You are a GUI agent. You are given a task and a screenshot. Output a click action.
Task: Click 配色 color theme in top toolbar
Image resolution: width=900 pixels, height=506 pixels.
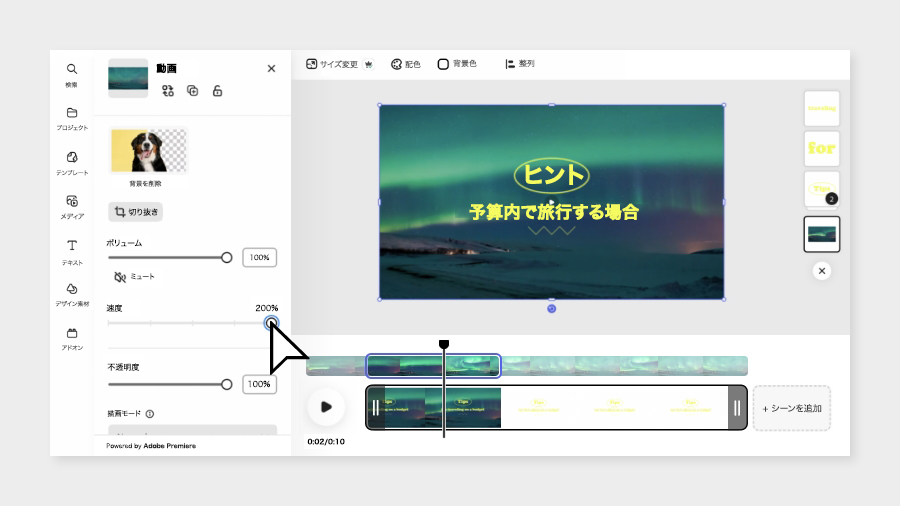click(x=405, y=64)
